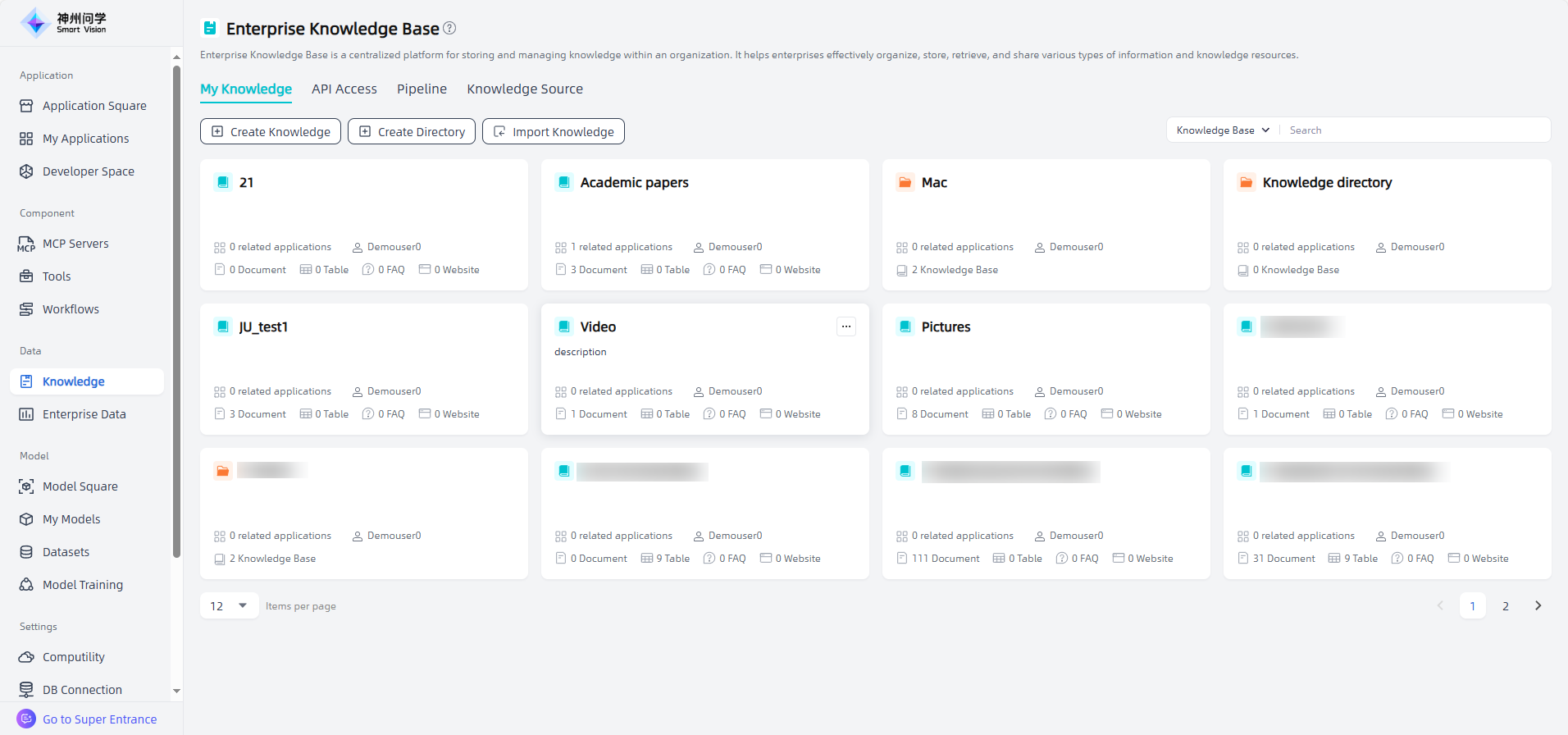Click into the Search input field
This screenshot has height=735, width=1568.
(1415, 130)
